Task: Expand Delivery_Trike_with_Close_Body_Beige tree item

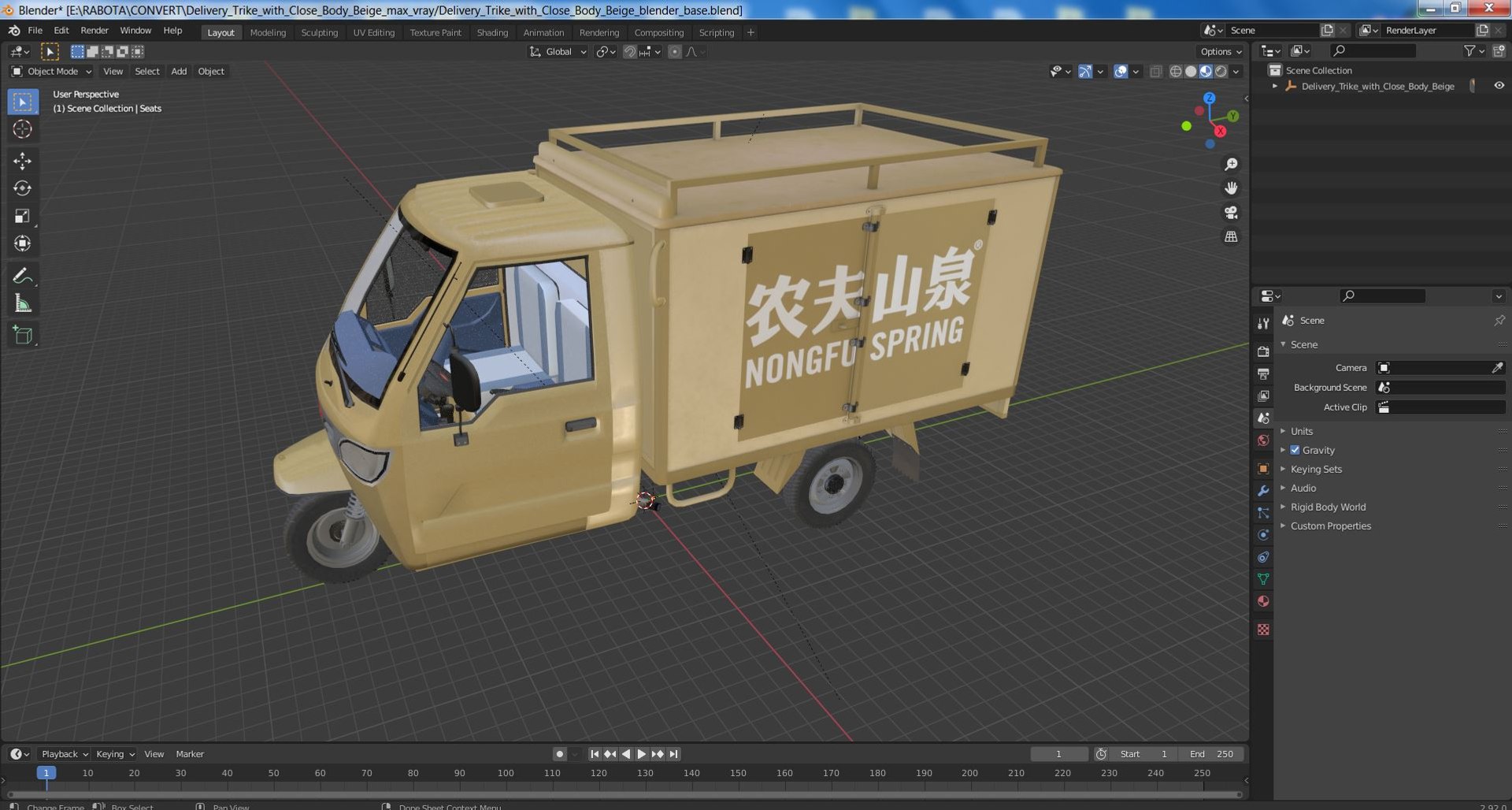Action: [x=1275, y=86]
